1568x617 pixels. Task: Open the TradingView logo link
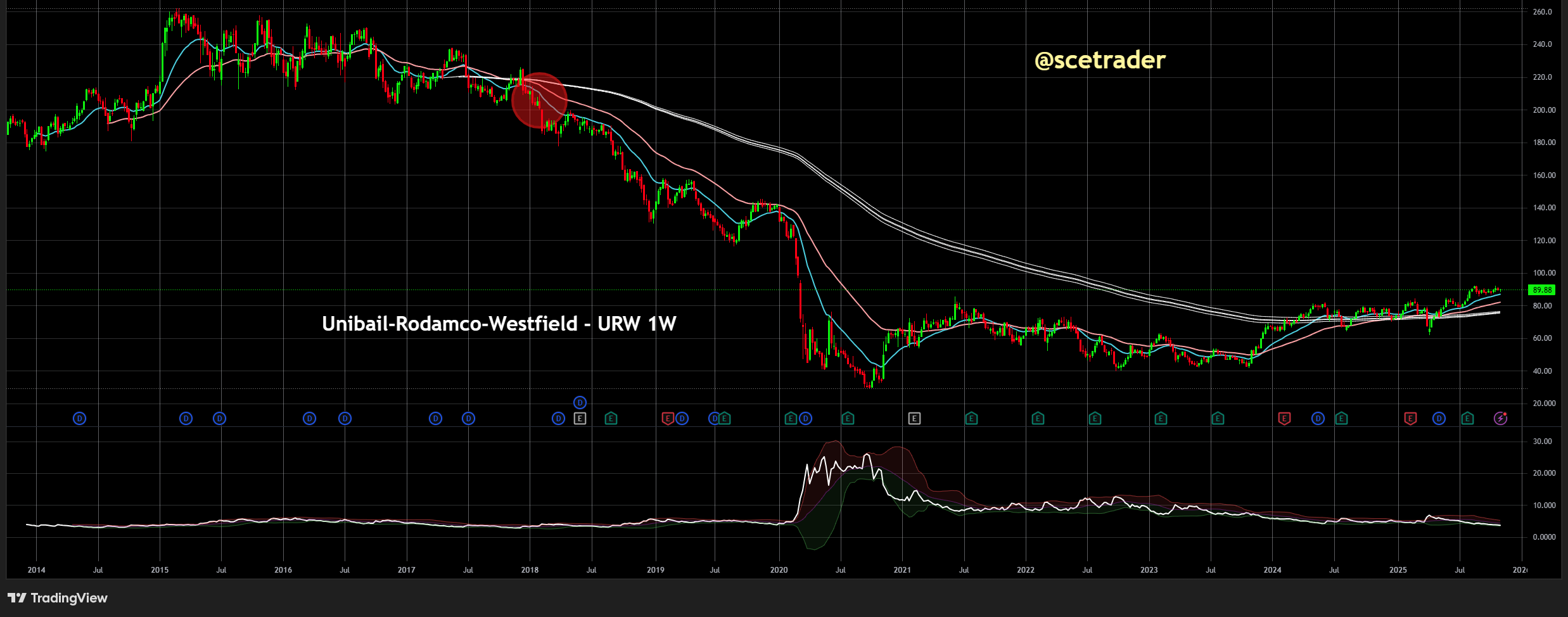click(58, 598)
